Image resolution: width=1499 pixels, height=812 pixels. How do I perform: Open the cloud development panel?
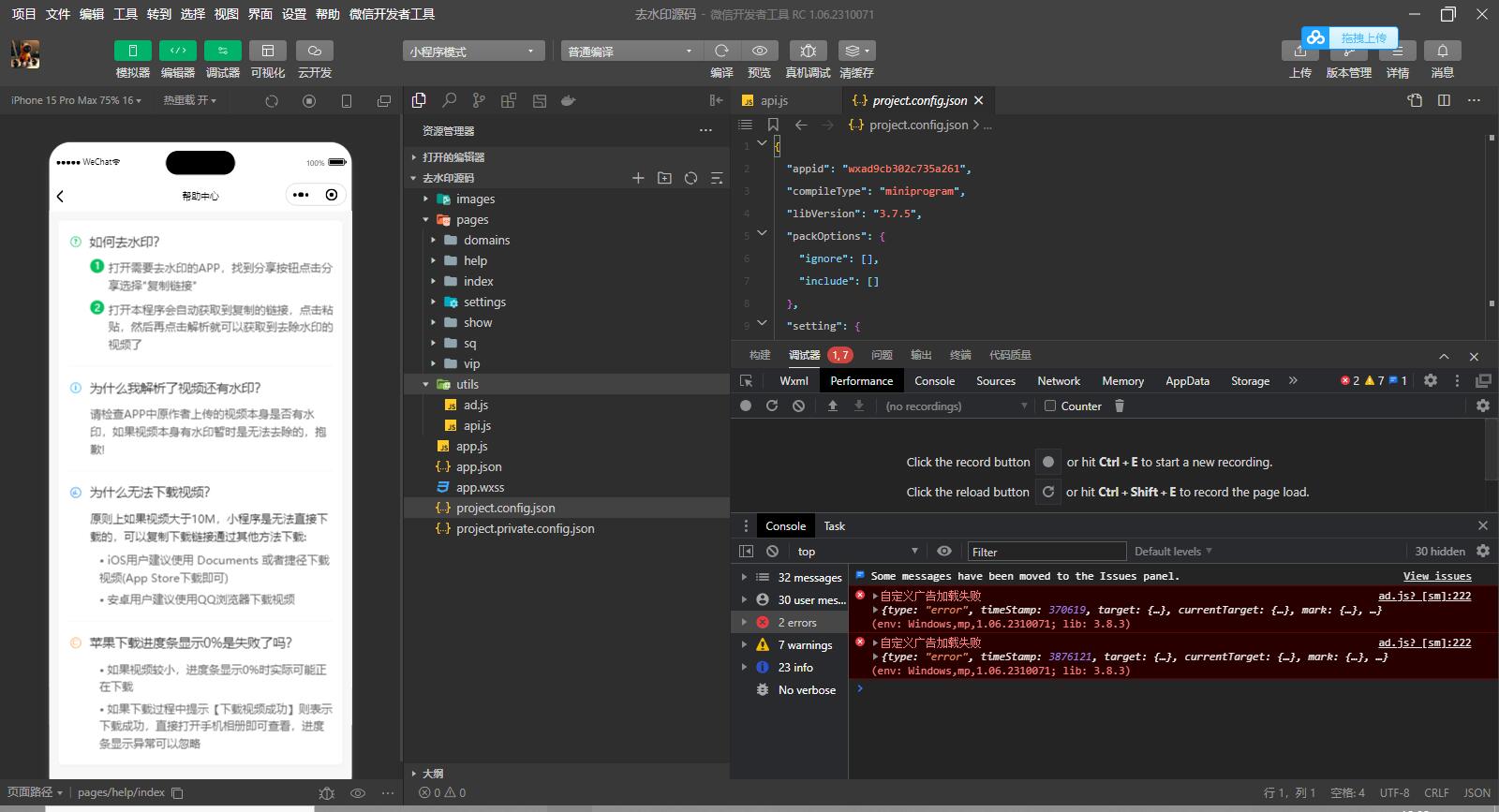click(x=314, y=51)
